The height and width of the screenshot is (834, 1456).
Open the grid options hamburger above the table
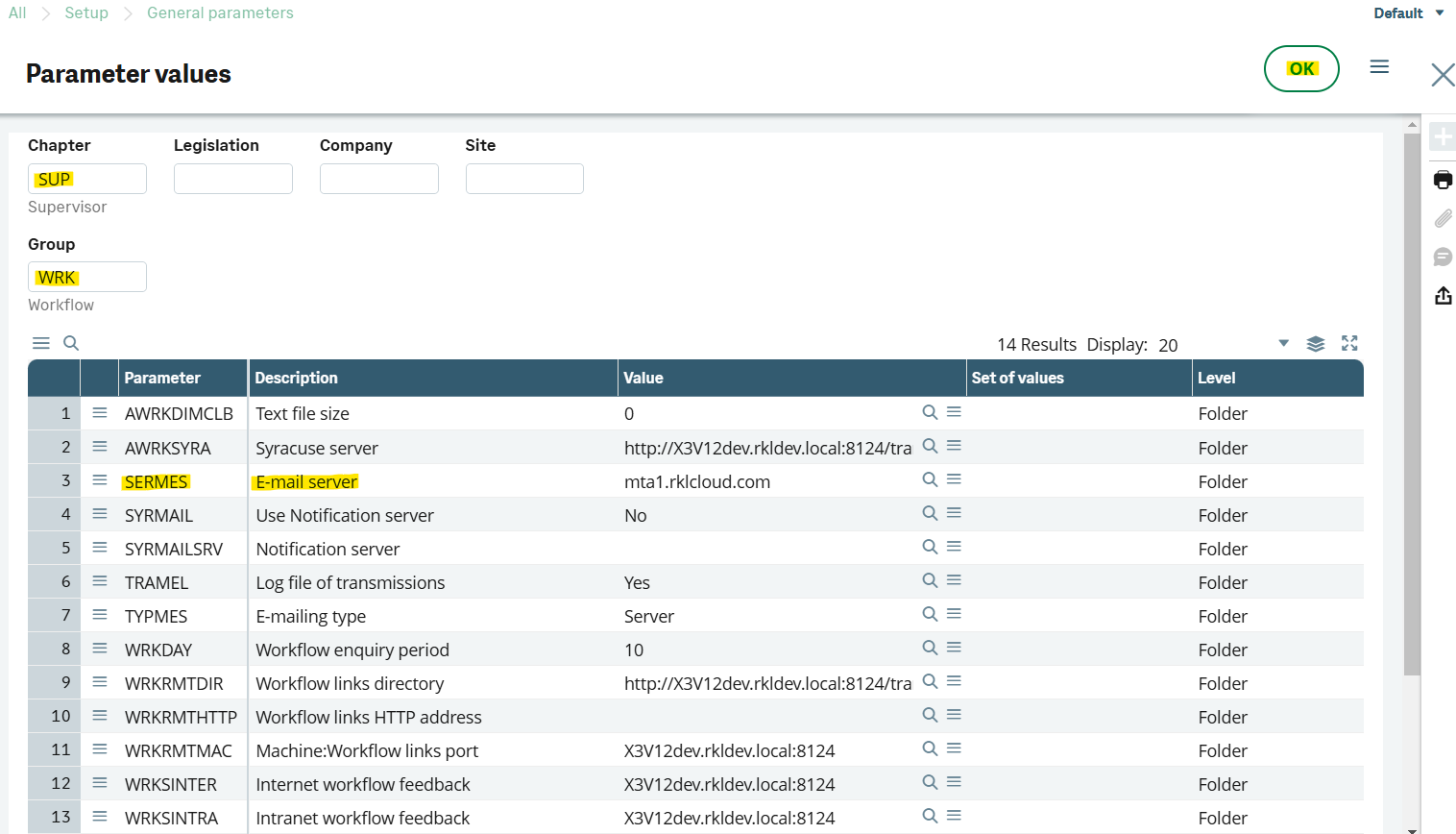[40, 342]
